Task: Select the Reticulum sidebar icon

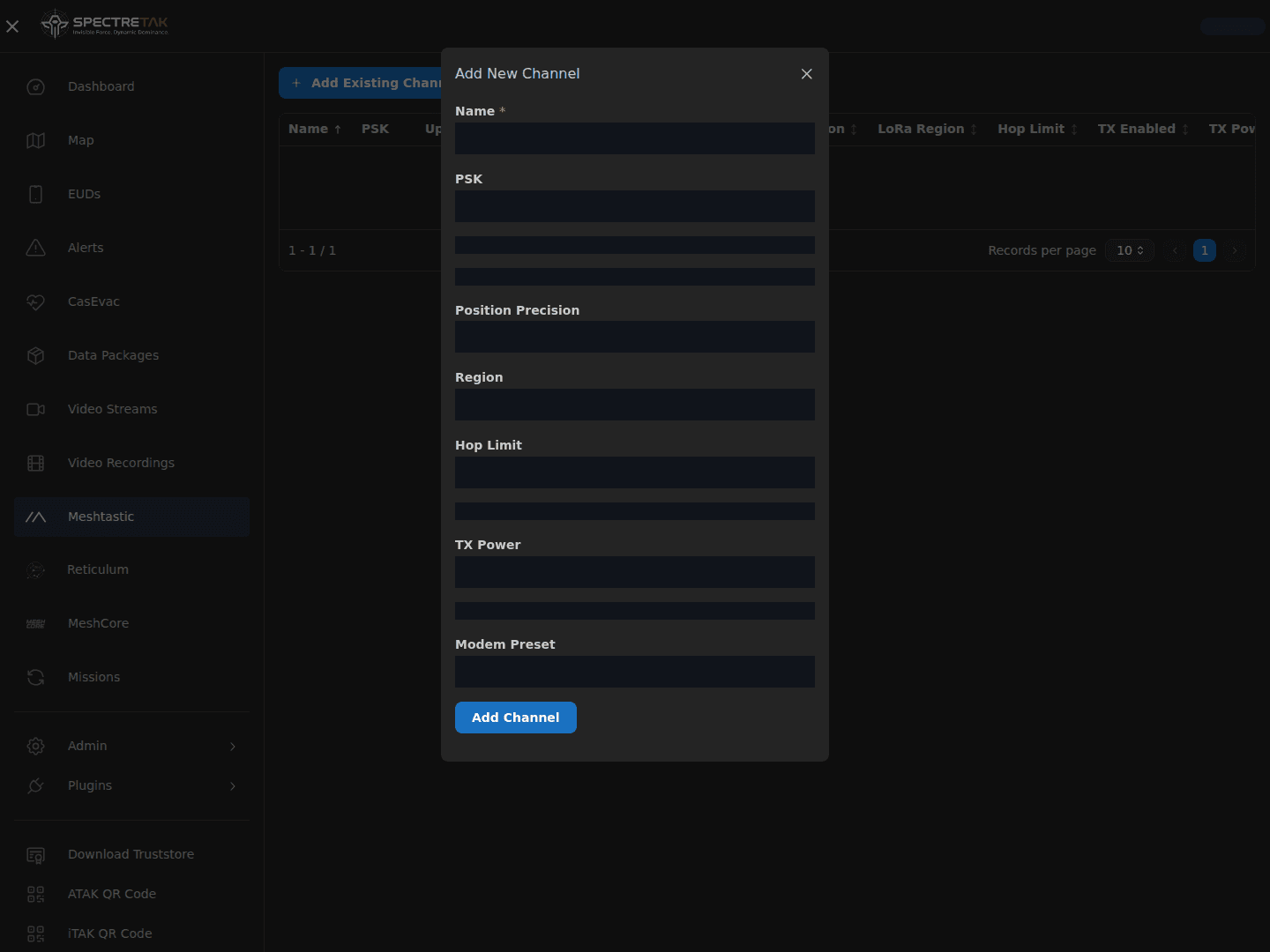Action: (36, 570)
